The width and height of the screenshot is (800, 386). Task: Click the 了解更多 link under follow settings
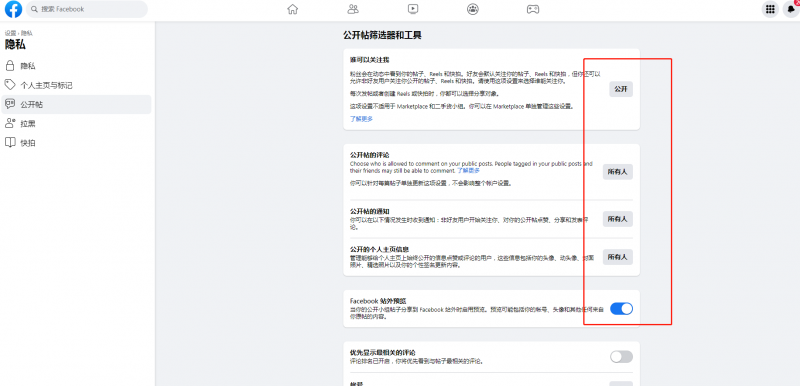pos(361,119)
